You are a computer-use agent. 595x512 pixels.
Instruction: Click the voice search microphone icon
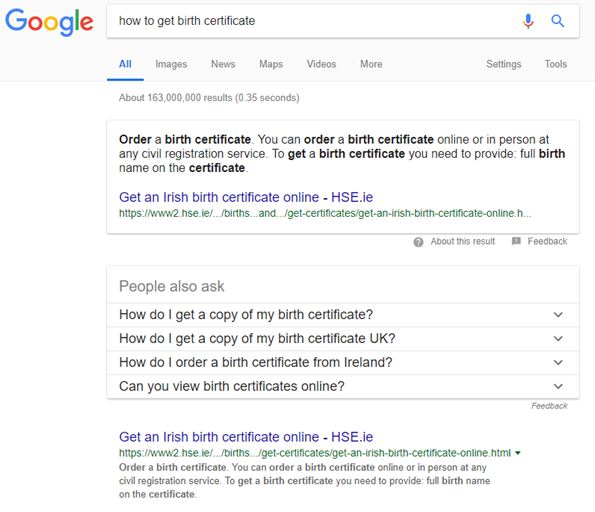coord(528,21)
